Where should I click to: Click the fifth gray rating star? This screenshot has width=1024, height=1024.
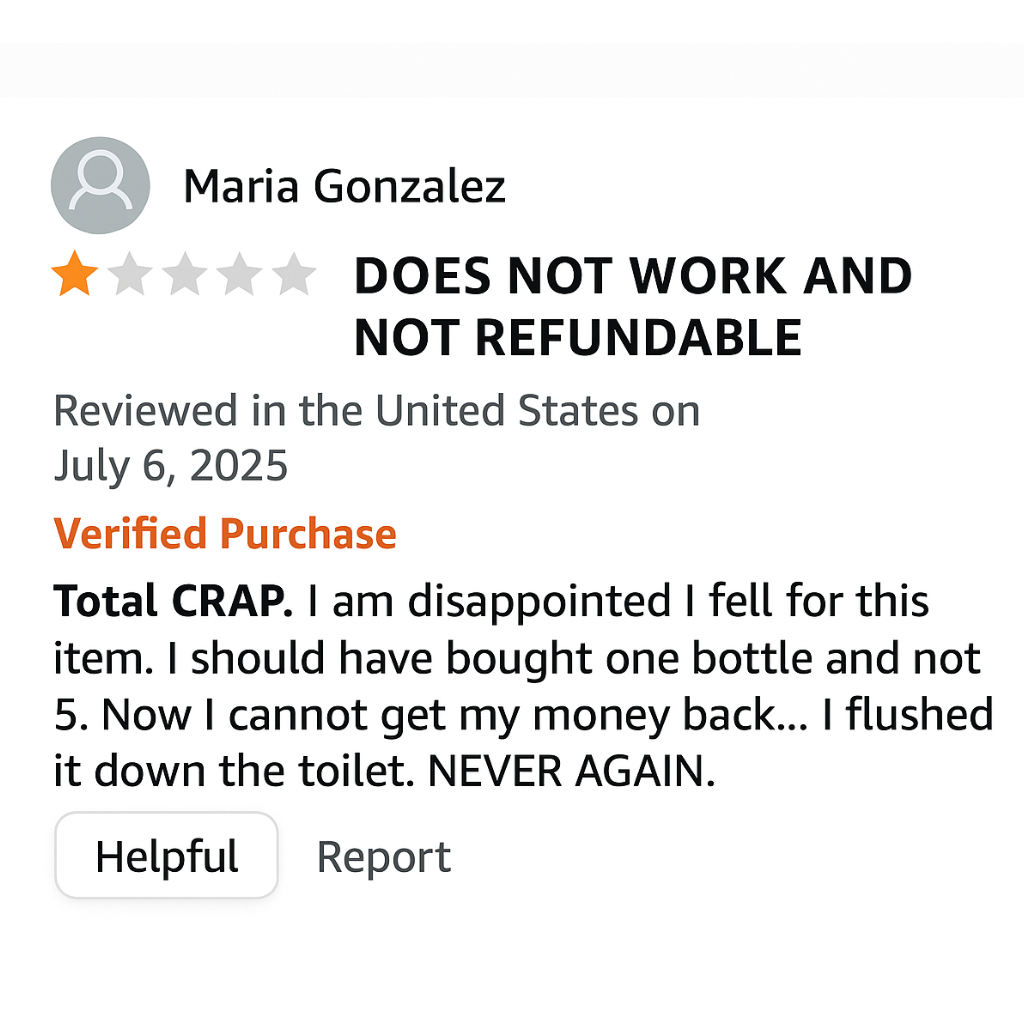294,275
